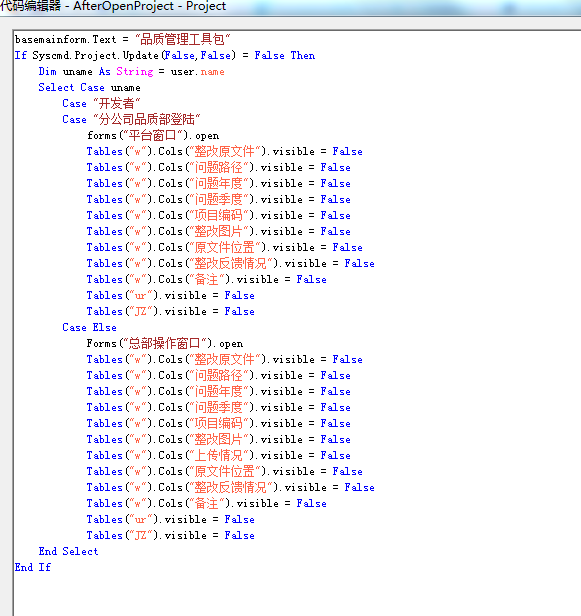Click the Forms("总部操作窗口").open line
Viewport: 581px width, 616px height.
(x=165, y=343)
